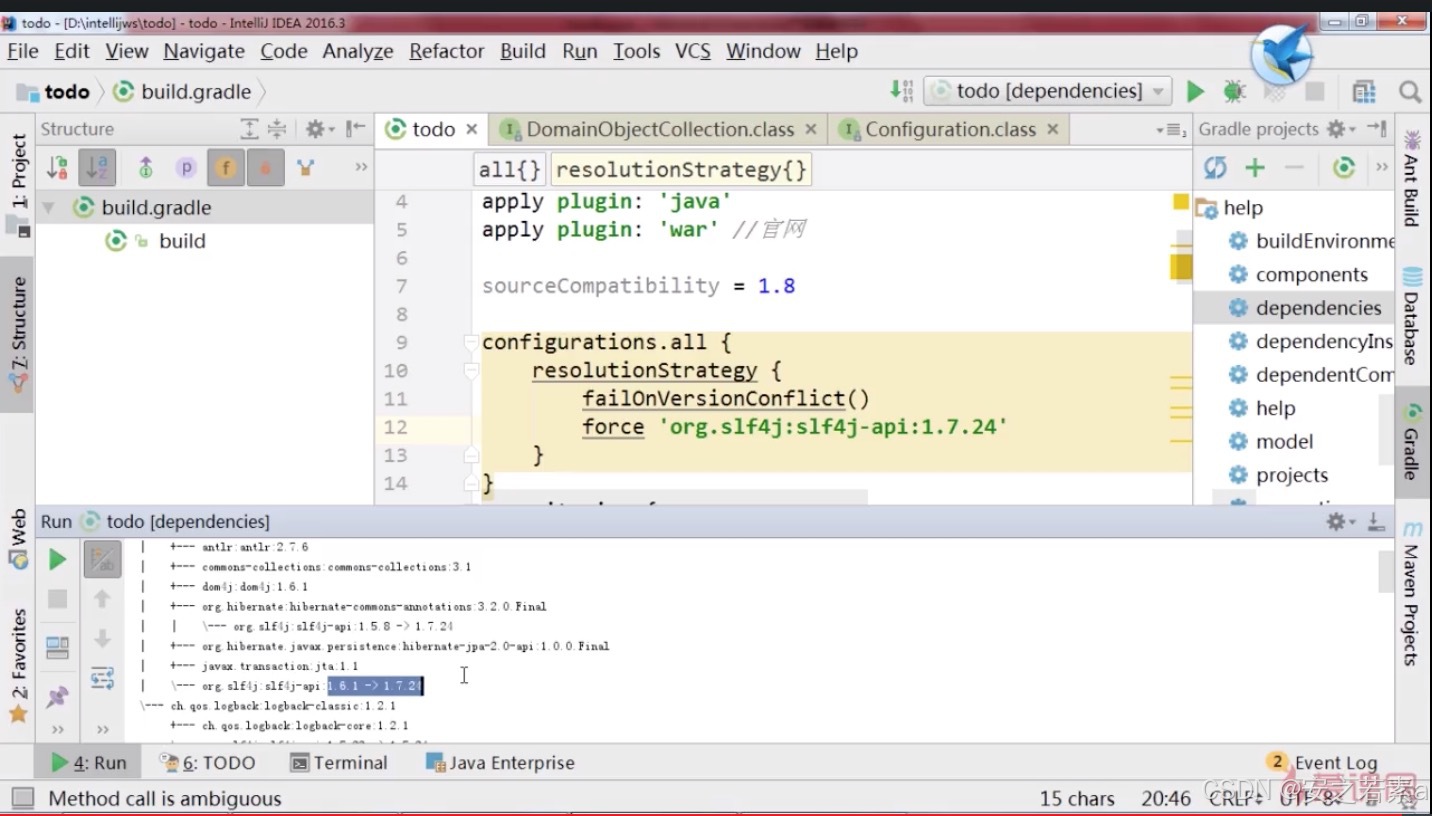Open the Project Structure icon in toolbar
Viewport: 1432px width, 816px height.
1364,92
